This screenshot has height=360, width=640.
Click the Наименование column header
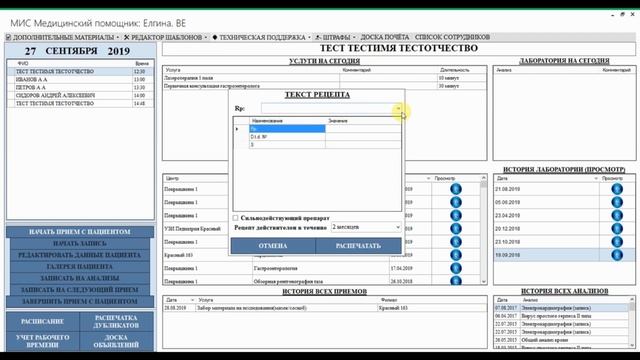click(287, 121)
